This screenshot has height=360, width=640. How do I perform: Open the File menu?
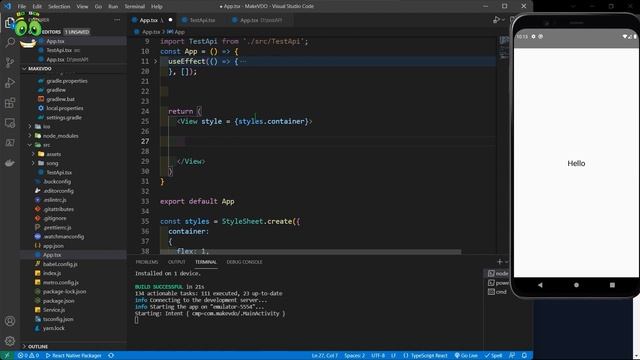click(x=22, y=7)
